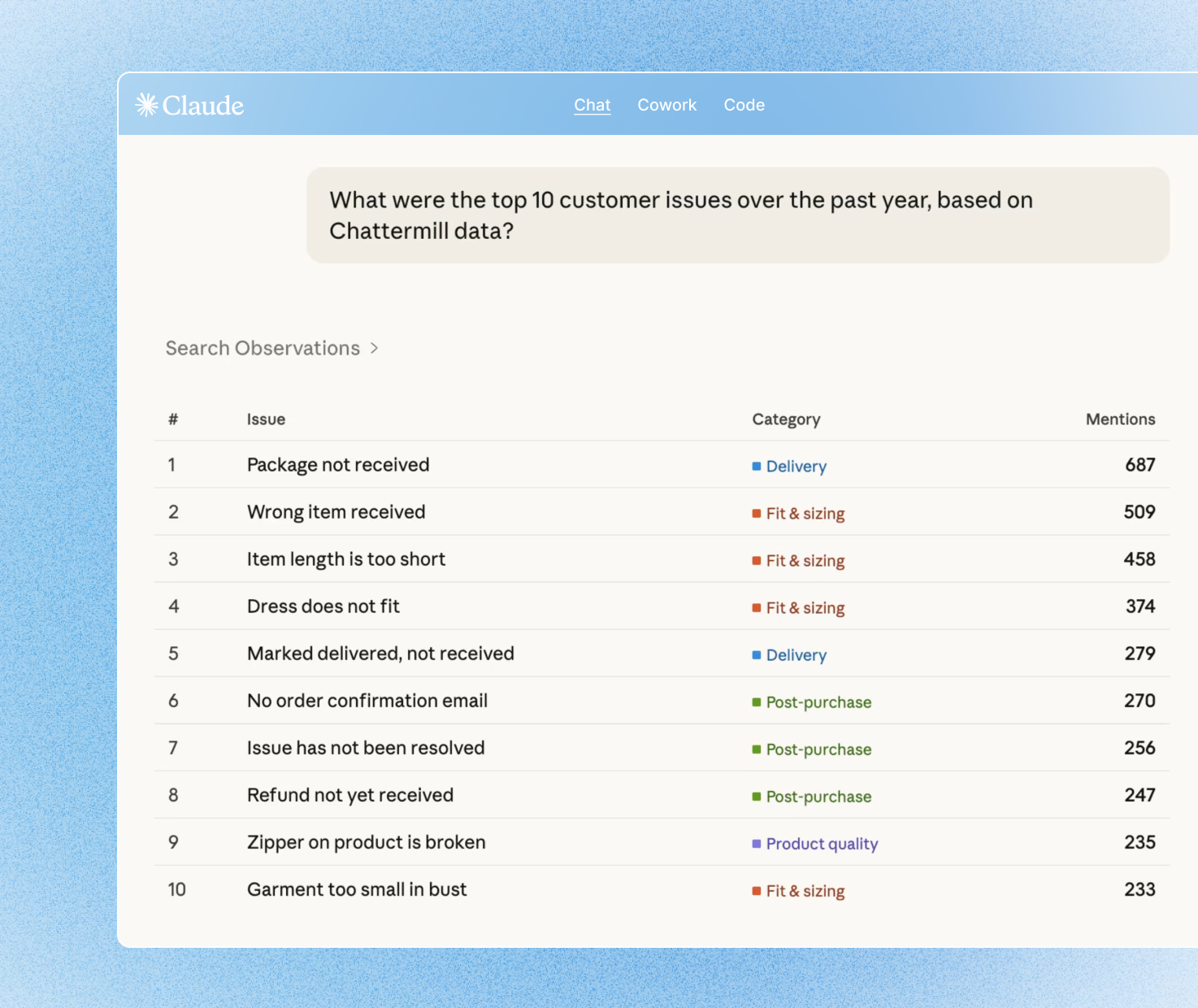Click the 247 mentions value
The height and width of the screenshot is (1008, 1198).
(x=1140, y=795)
